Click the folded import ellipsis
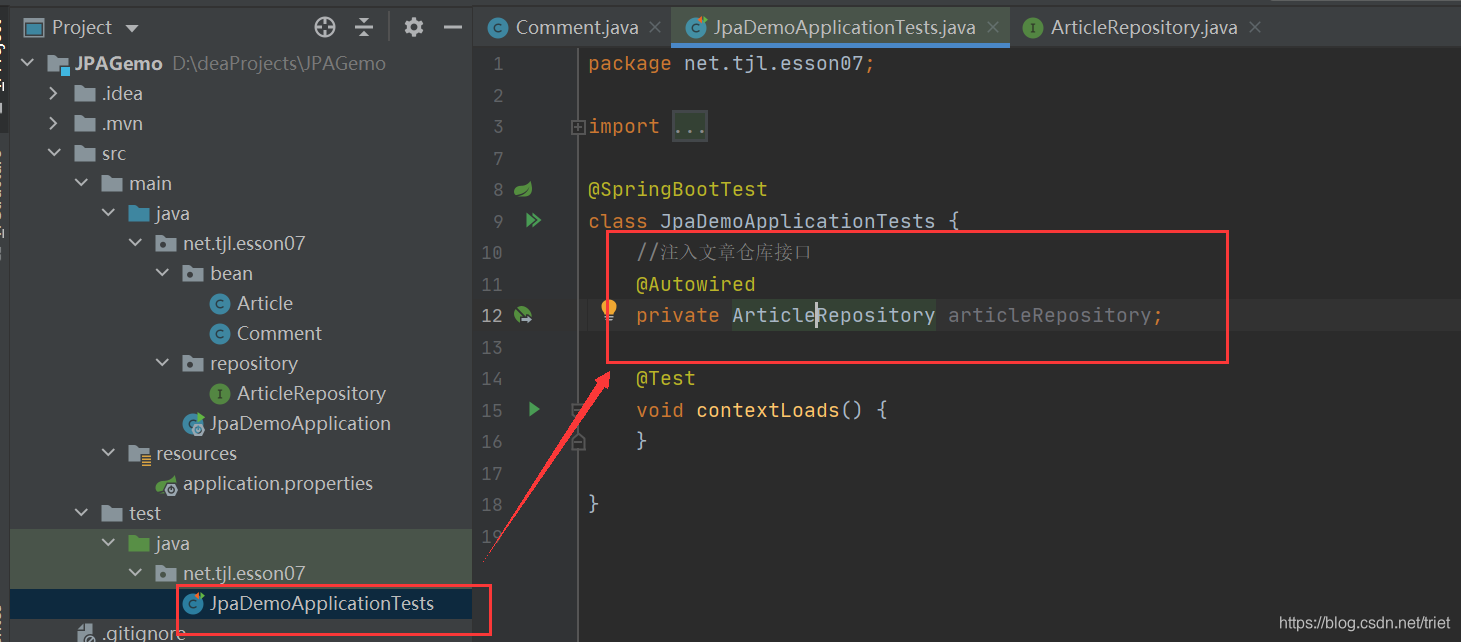The image size is (1461, 642). [690, 127]
